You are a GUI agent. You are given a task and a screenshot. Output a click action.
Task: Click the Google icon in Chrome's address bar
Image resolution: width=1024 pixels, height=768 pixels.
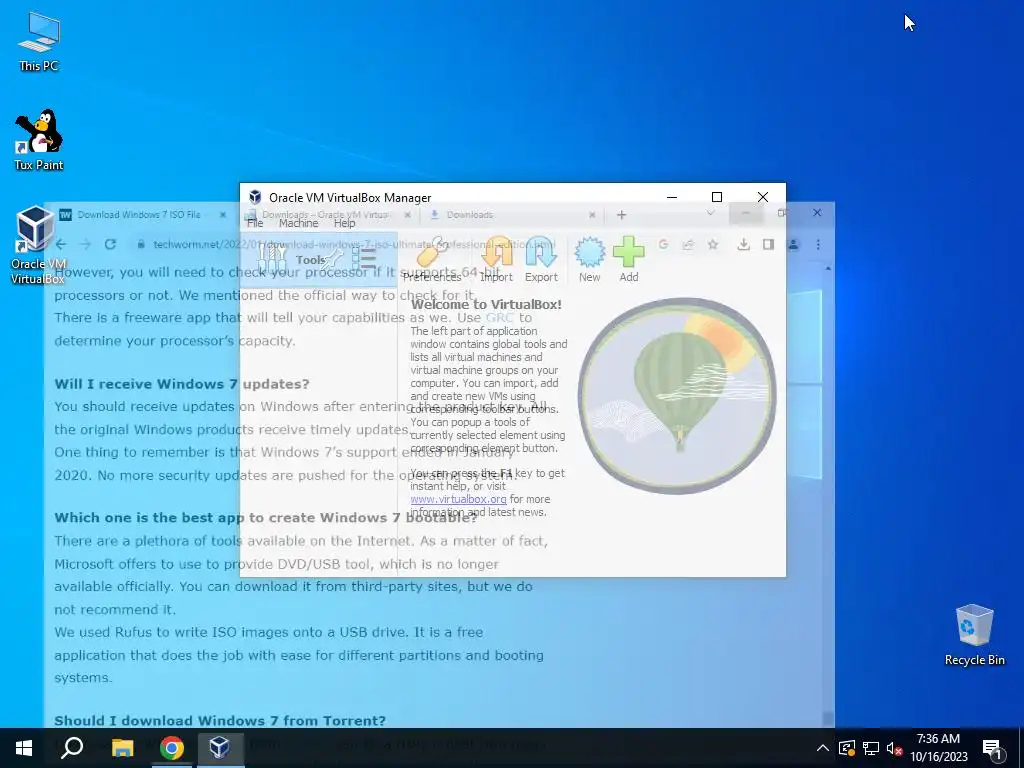[664, 244]
